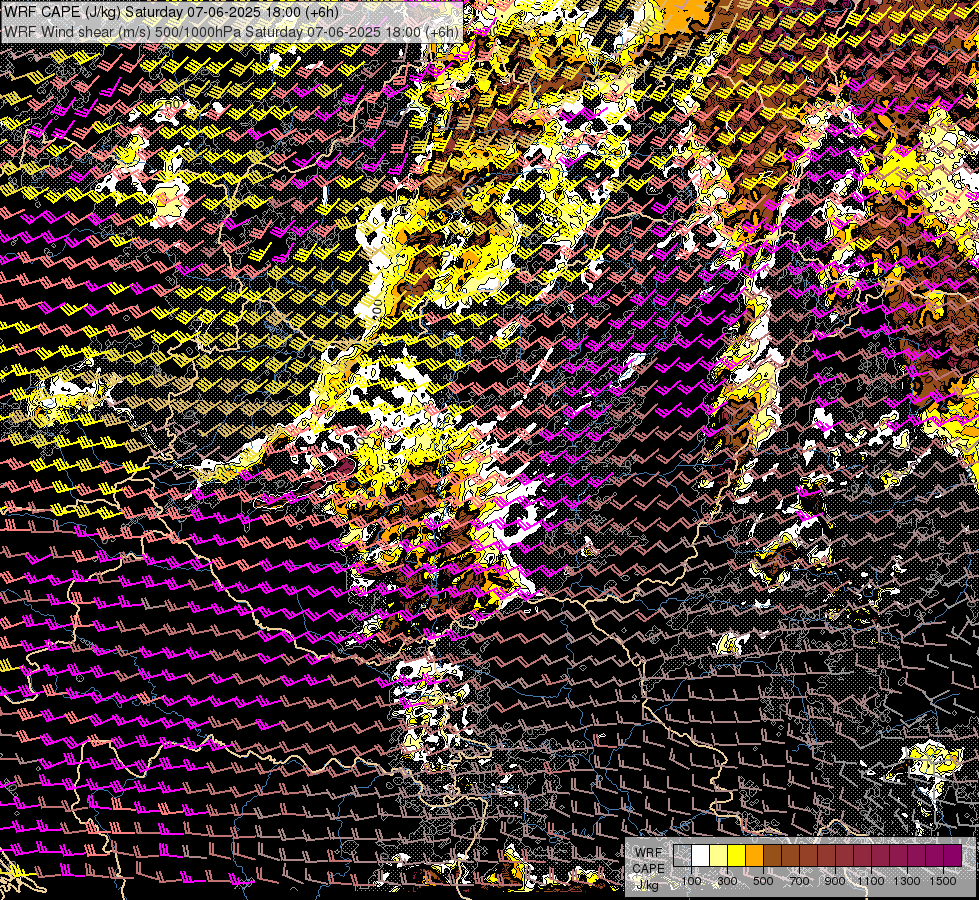Select the white CAPE legend swatch
This screenshot has height=900, width=979.
tap(701, 855)
